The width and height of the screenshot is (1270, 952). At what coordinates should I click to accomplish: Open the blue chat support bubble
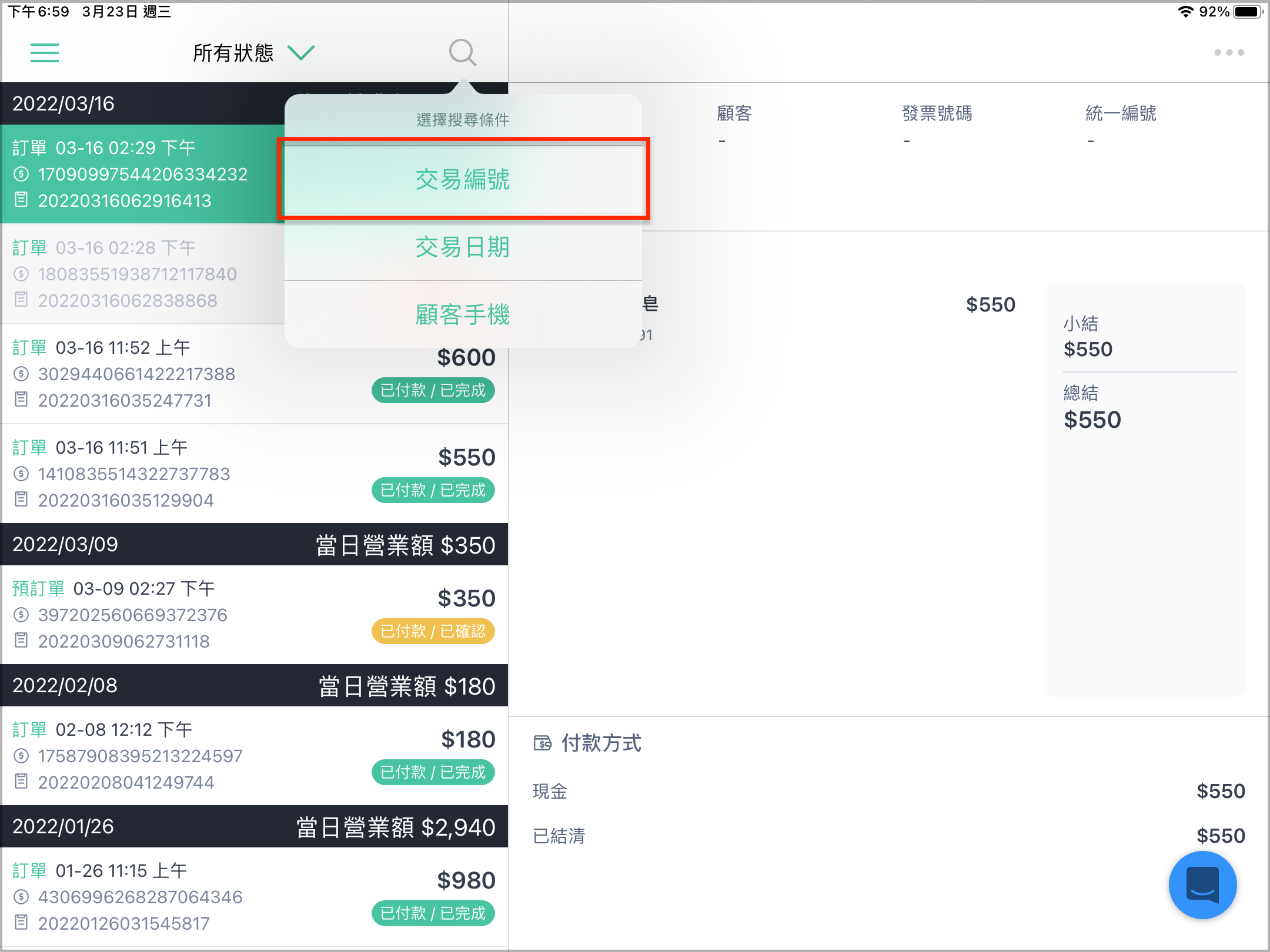1202,884
